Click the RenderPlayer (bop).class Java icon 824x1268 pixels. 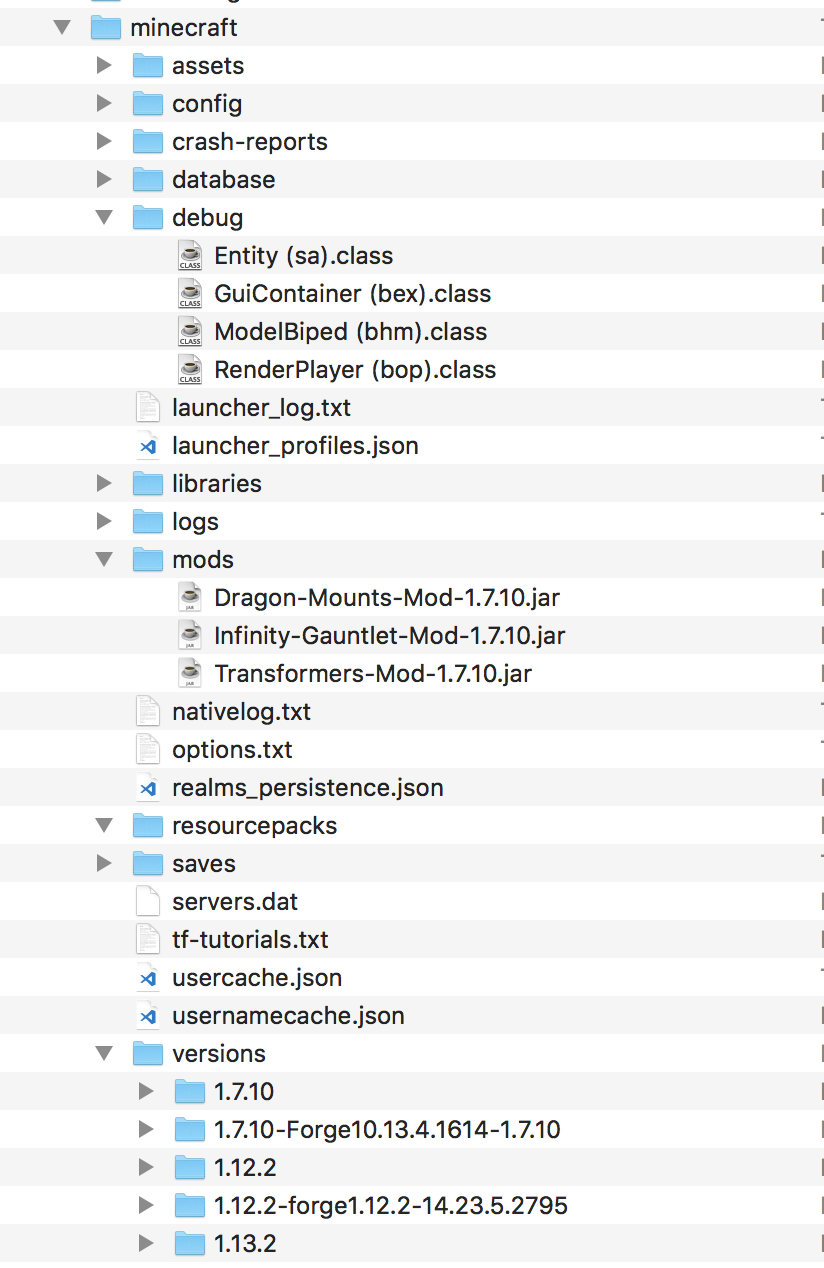coord(190,369)
